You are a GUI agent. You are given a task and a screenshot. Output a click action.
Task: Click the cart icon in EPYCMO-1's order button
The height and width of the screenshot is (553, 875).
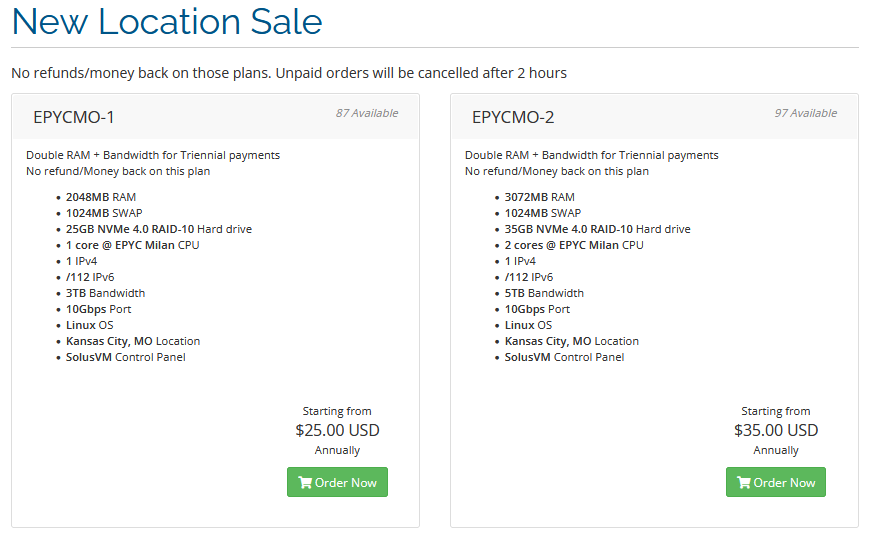pyautogui.click(x=304, y=483)
